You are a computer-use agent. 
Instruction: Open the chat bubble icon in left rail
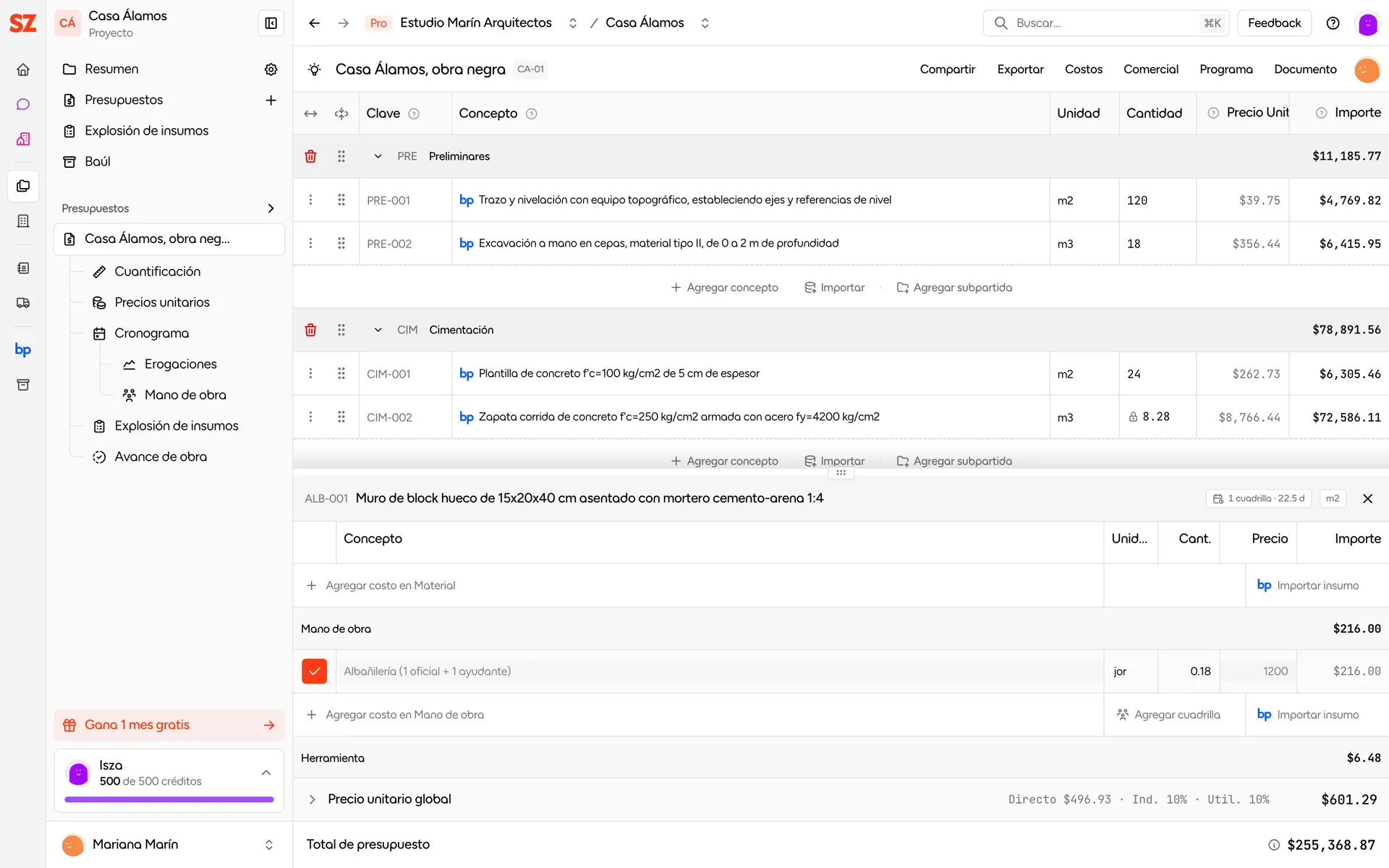pyautogui.click(x=23, y=104)
